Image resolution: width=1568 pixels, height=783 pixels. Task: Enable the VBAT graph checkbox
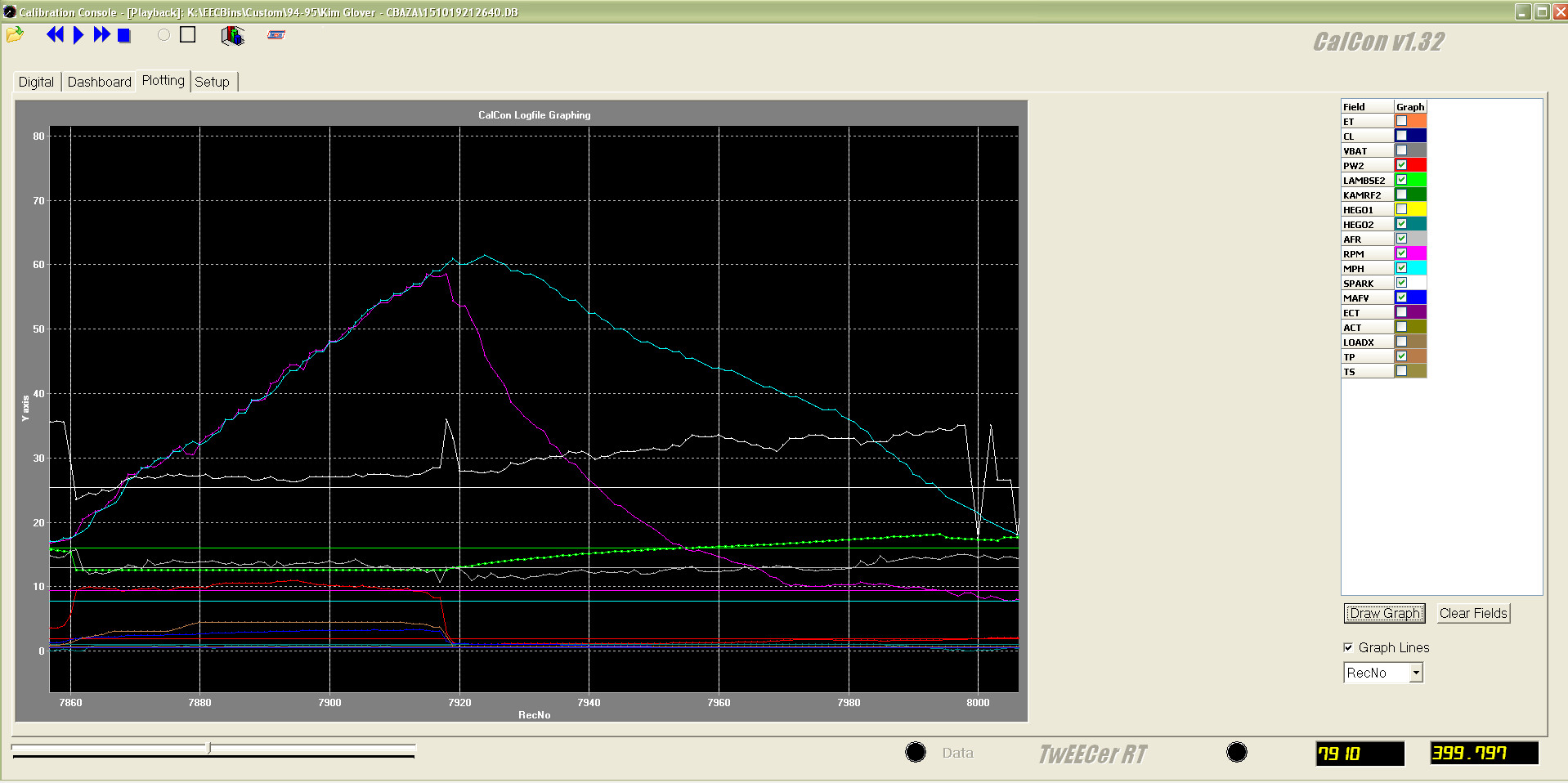1401,150
